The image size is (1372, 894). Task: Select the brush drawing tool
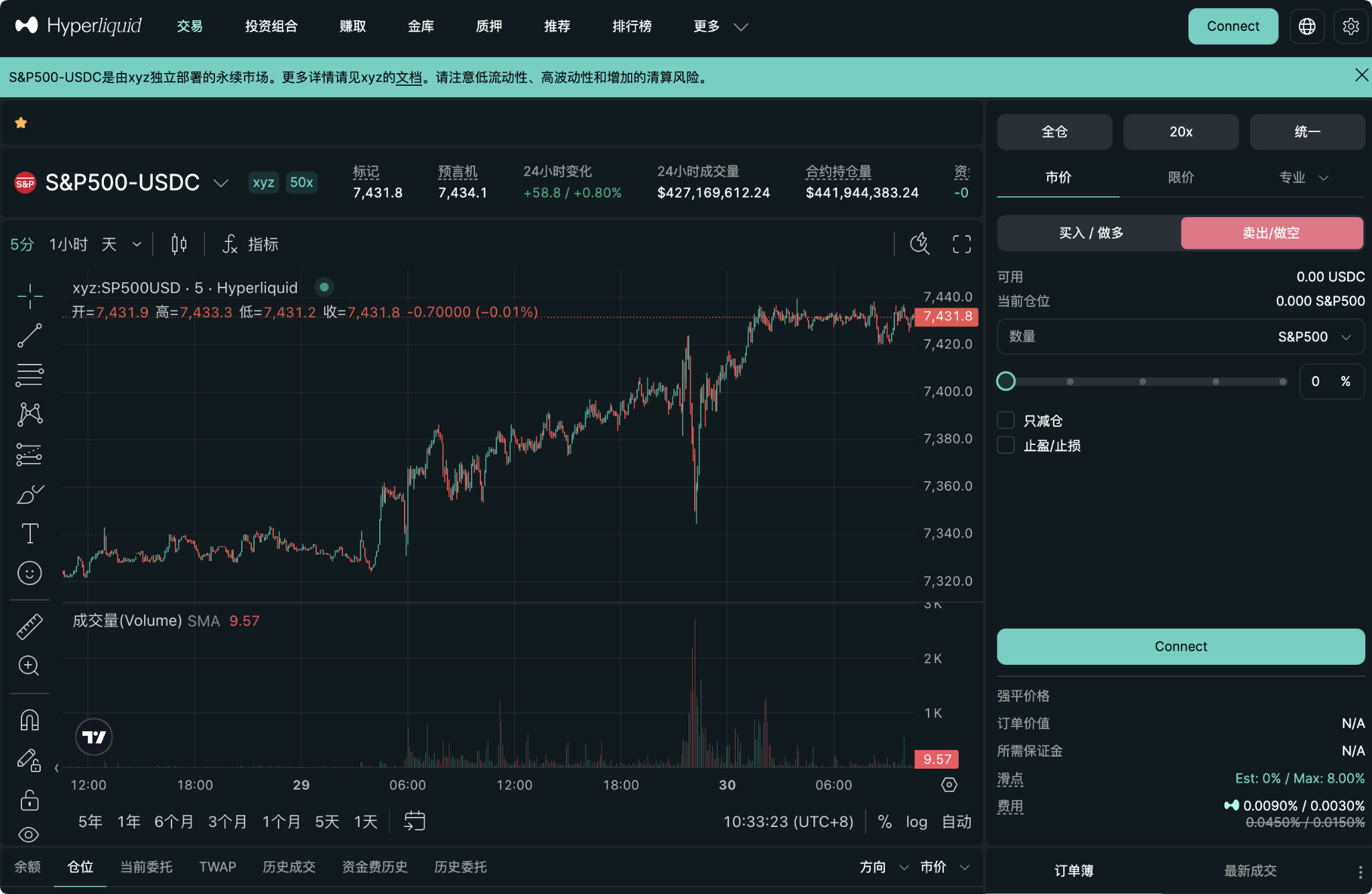tap(29, 495)
